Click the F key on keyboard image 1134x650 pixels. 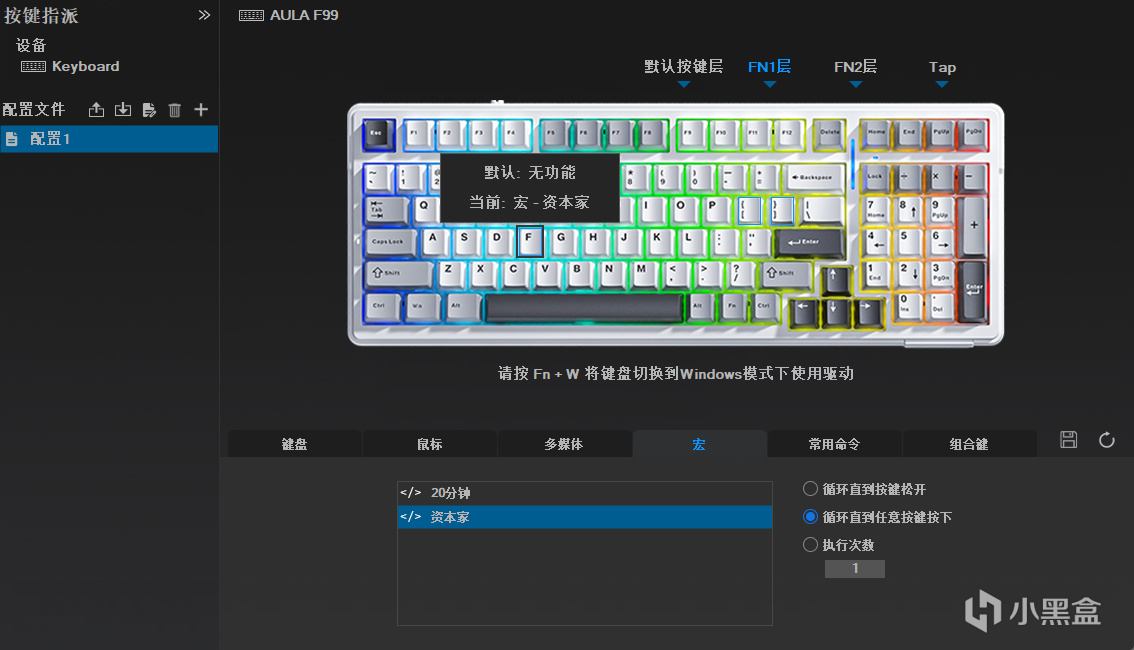(x=529, y=241)
